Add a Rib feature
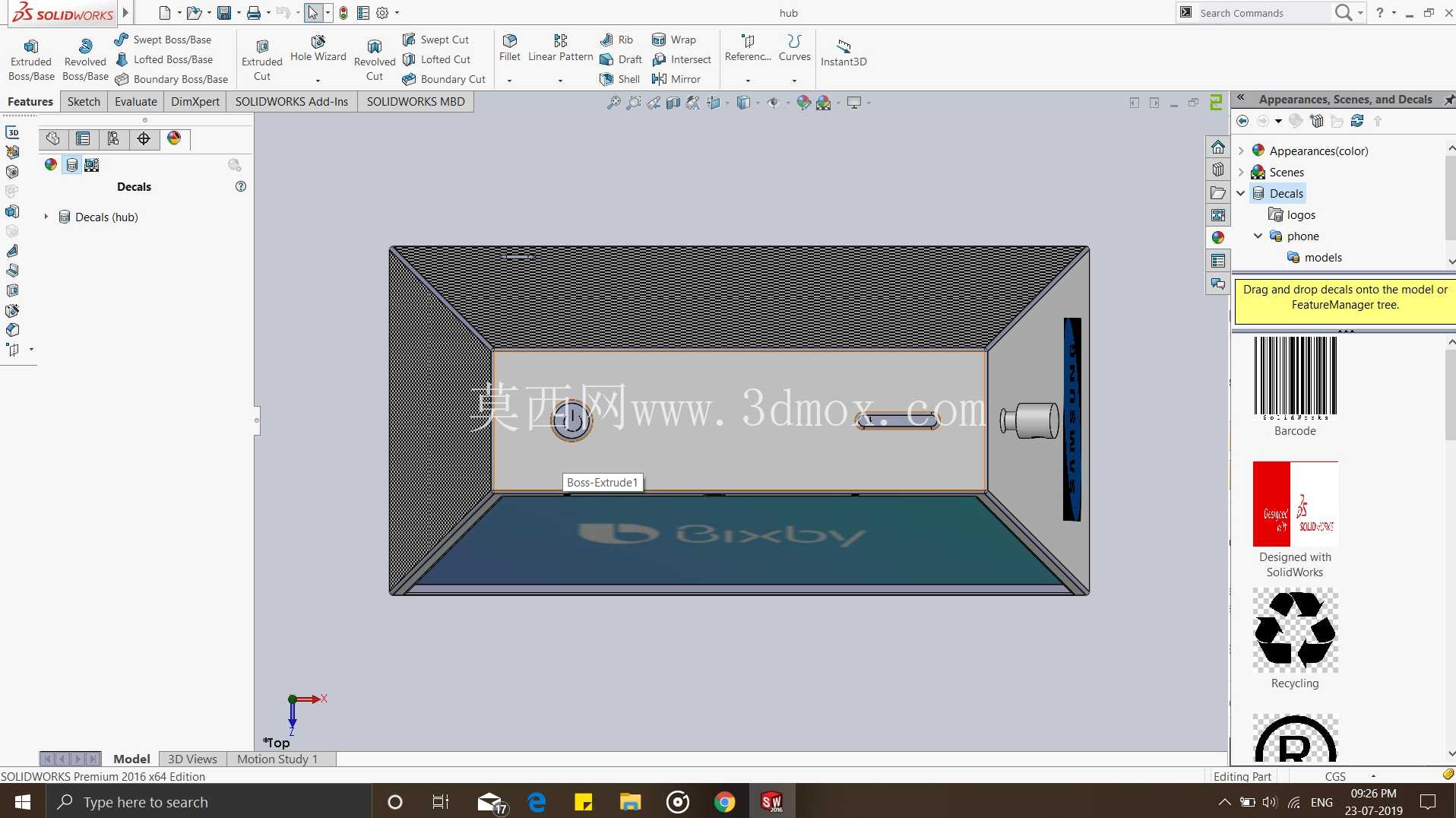The height and width of the screenshot is (818, 1456). 616,40
